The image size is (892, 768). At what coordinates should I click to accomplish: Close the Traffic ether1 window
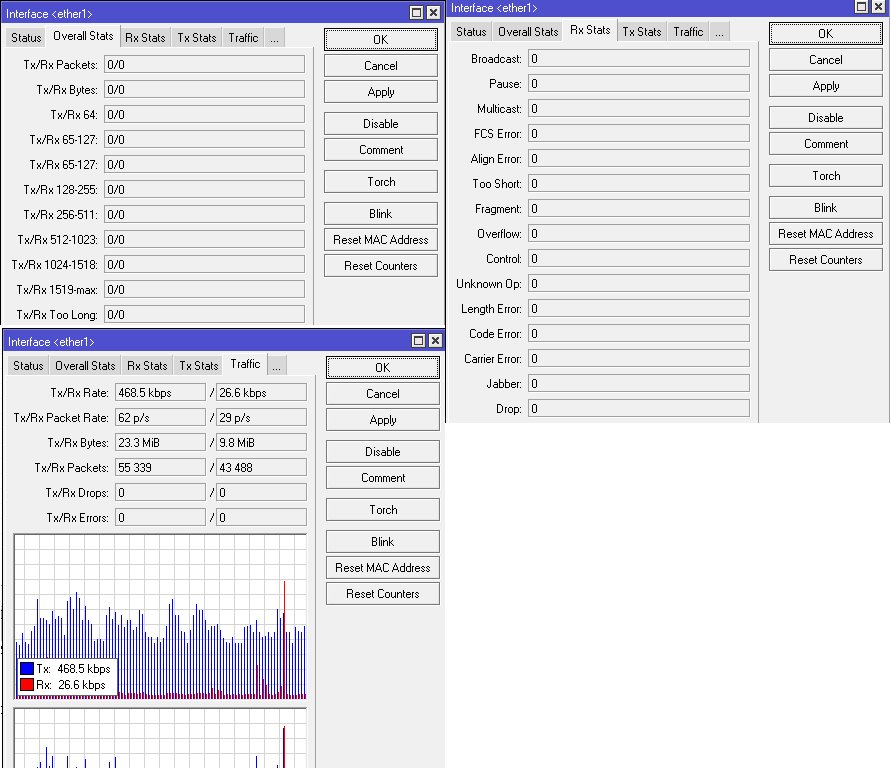tap(435, 341)
